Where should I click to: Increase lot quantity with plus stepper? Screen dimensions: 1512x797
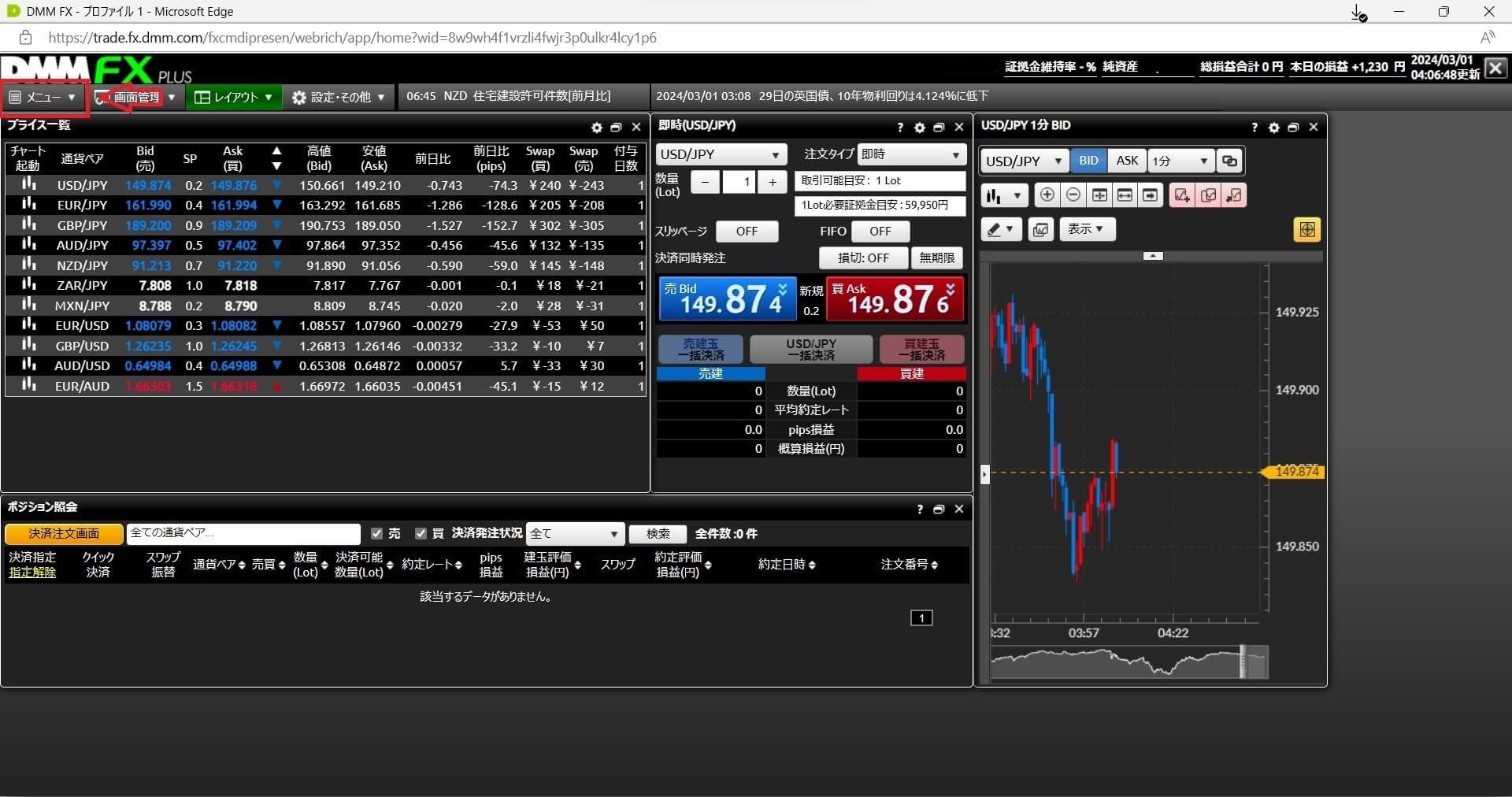click(x=773, y=183)
